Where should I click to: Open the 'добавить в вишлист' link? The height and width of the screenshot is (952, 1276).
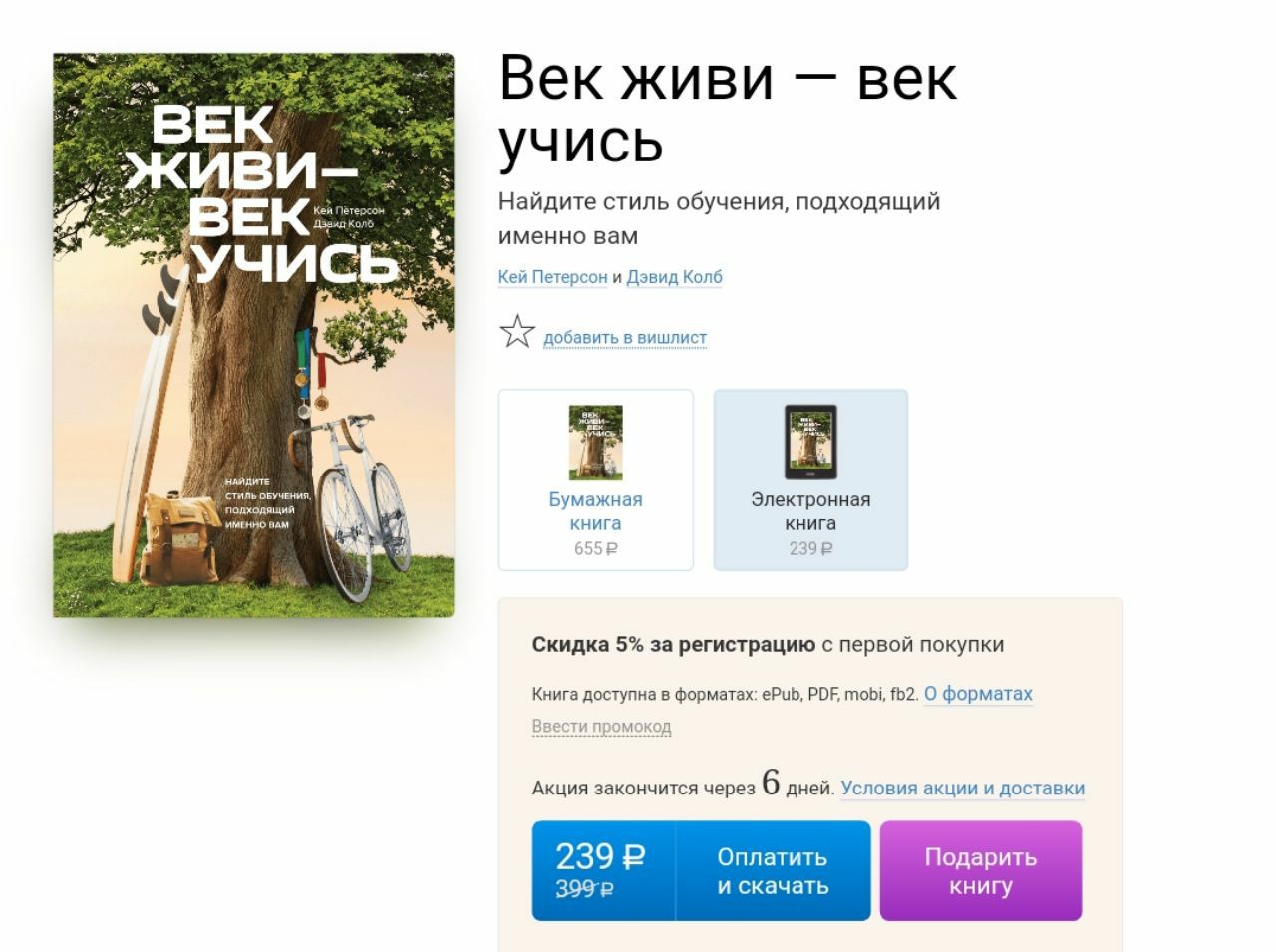click(x=625, y=338)
